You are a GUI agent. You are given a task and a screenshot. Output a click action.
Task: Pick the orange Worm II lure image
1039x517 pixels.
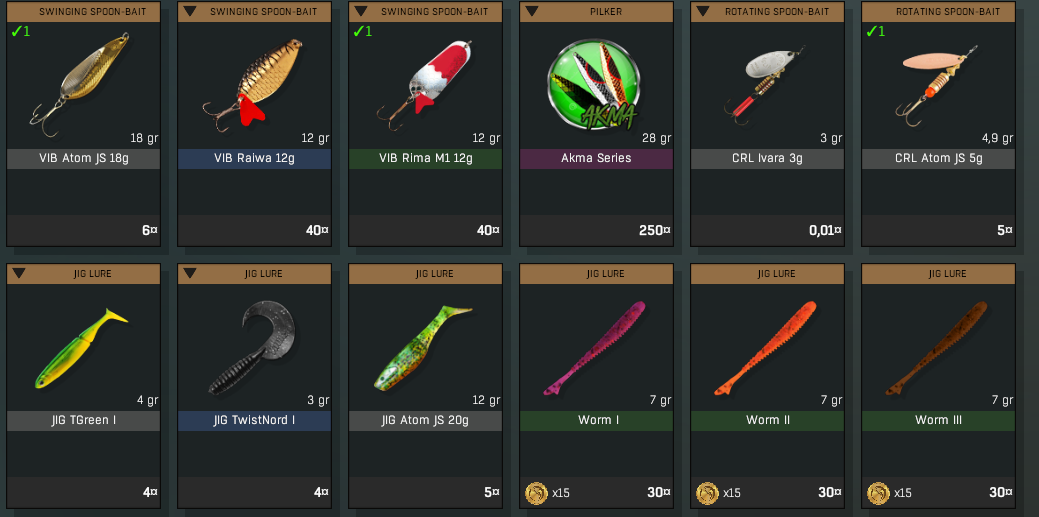(x=765, y=348)
